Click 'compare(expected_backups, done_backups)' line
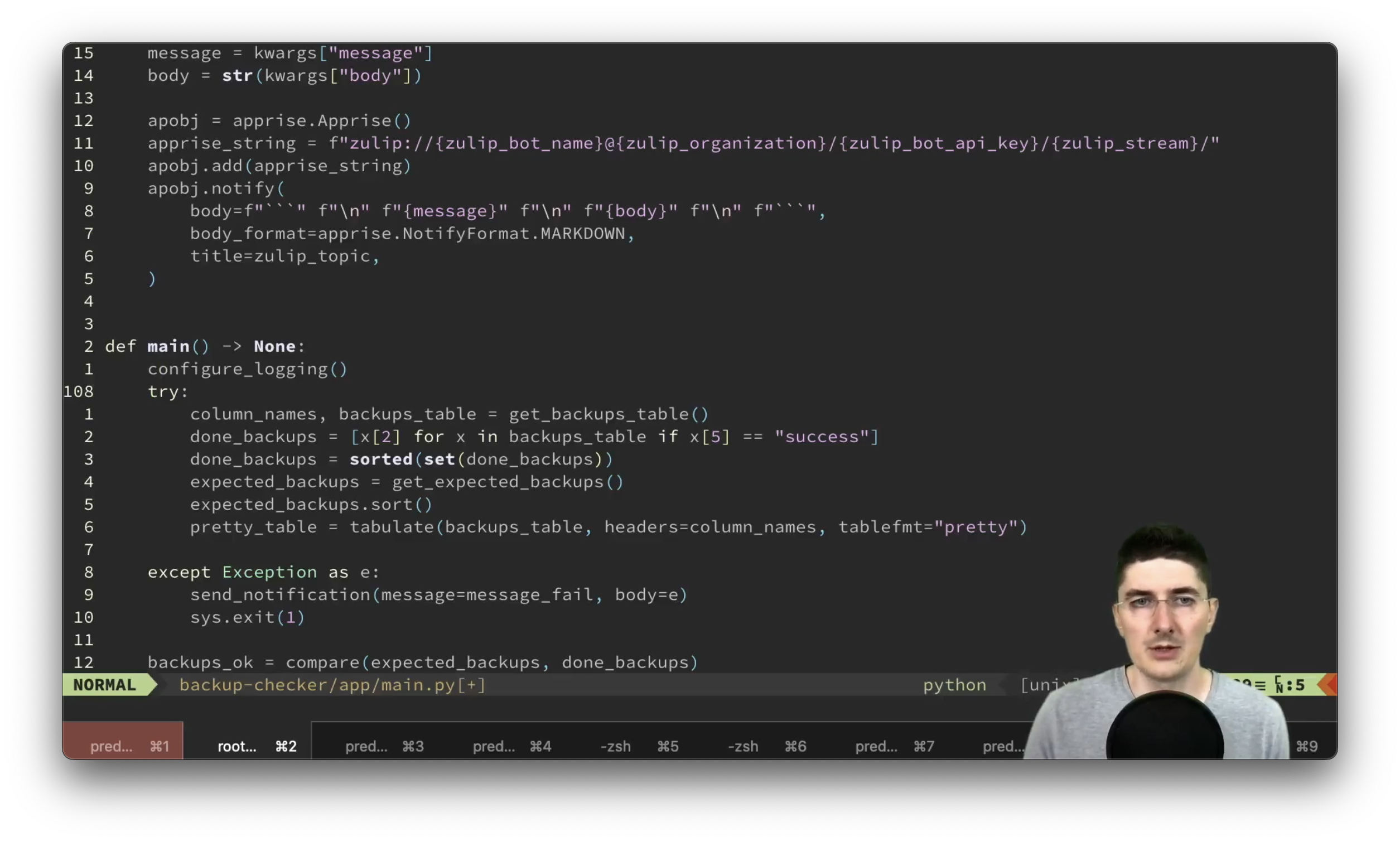The width and height of the screenshot is (1400, 842). [423, 662]
